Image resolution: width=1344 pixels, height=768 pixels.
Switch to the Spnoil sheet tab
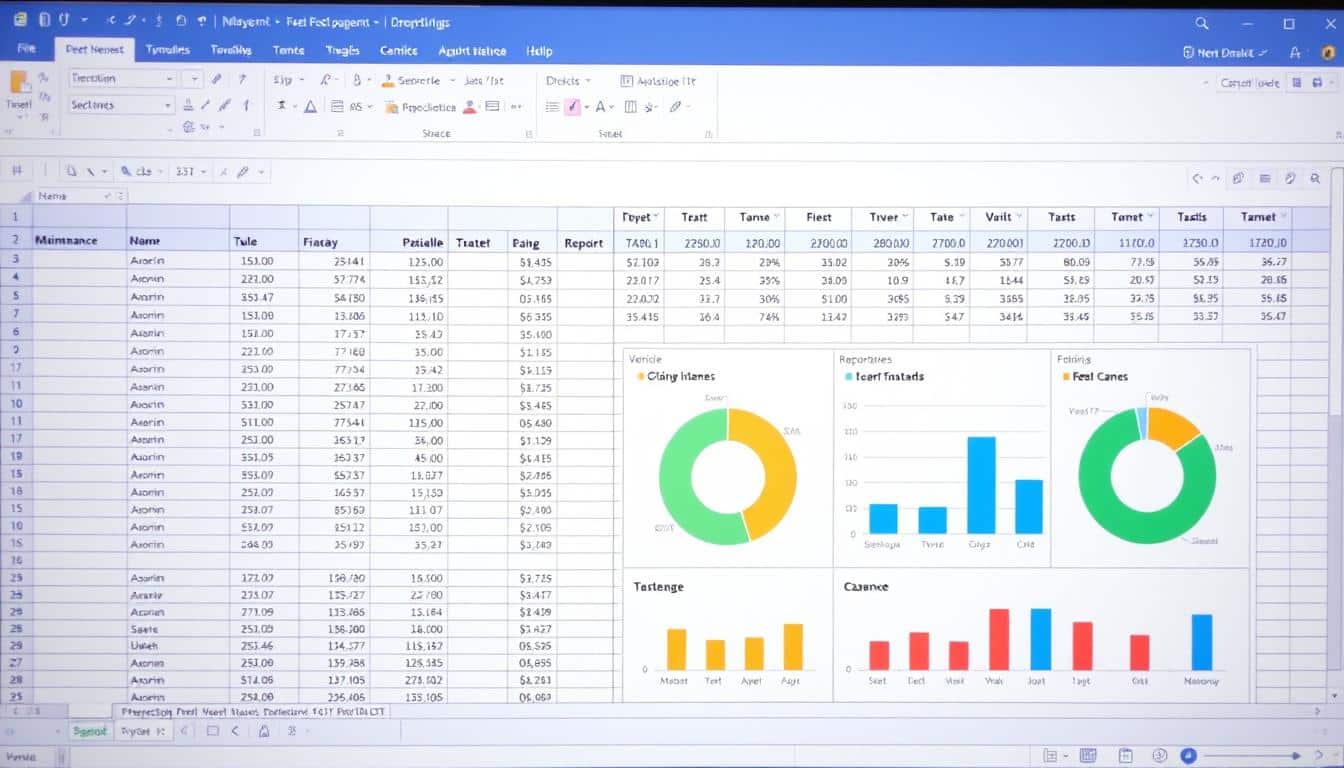(x=90, y=731)
